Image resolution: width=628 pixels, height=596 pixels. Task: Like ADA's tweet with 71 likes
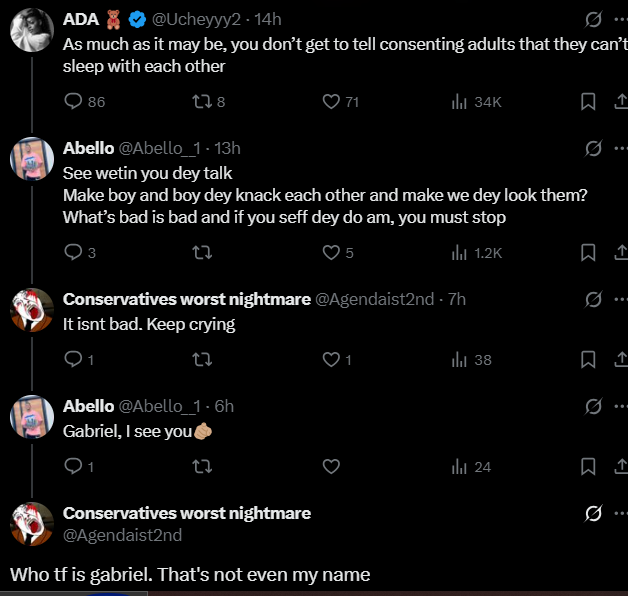click(332, 101)
